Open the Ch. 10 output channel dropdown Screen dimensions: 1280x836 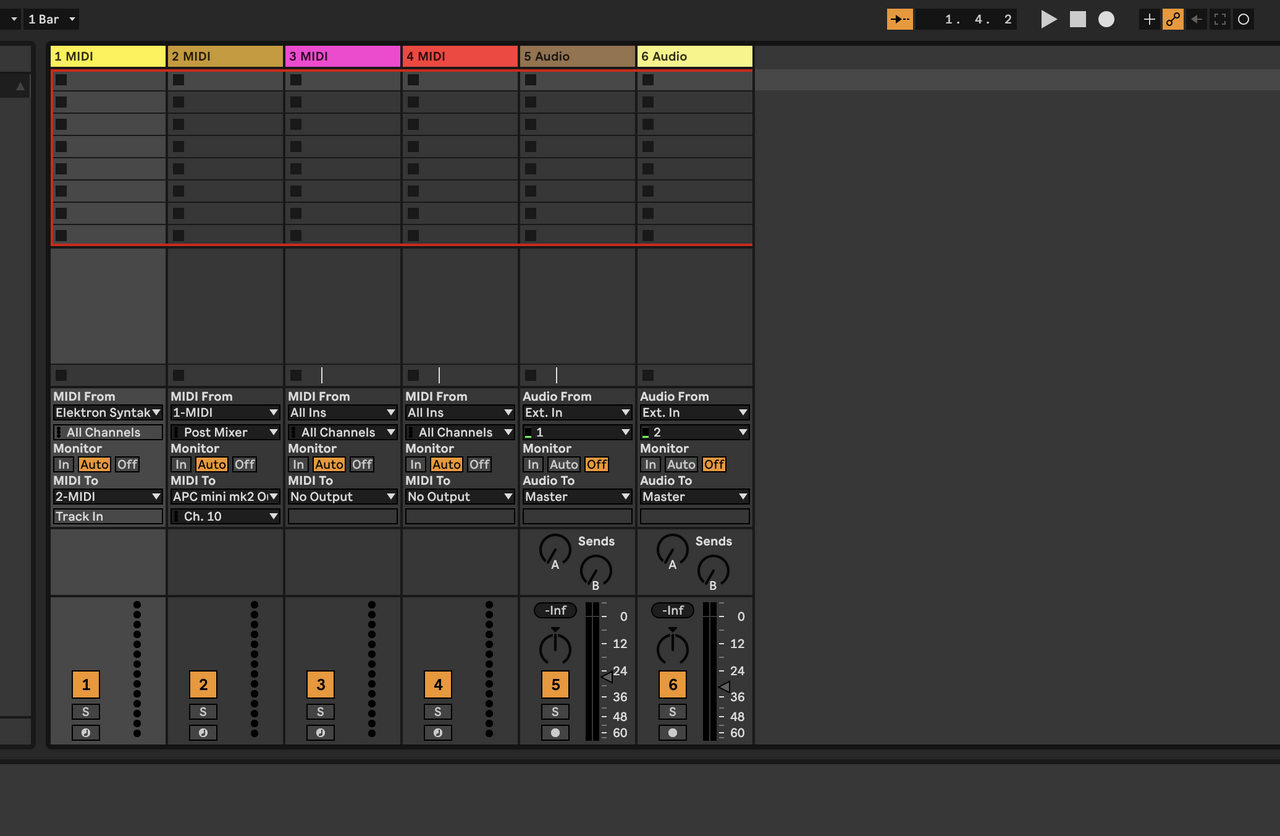225,516
